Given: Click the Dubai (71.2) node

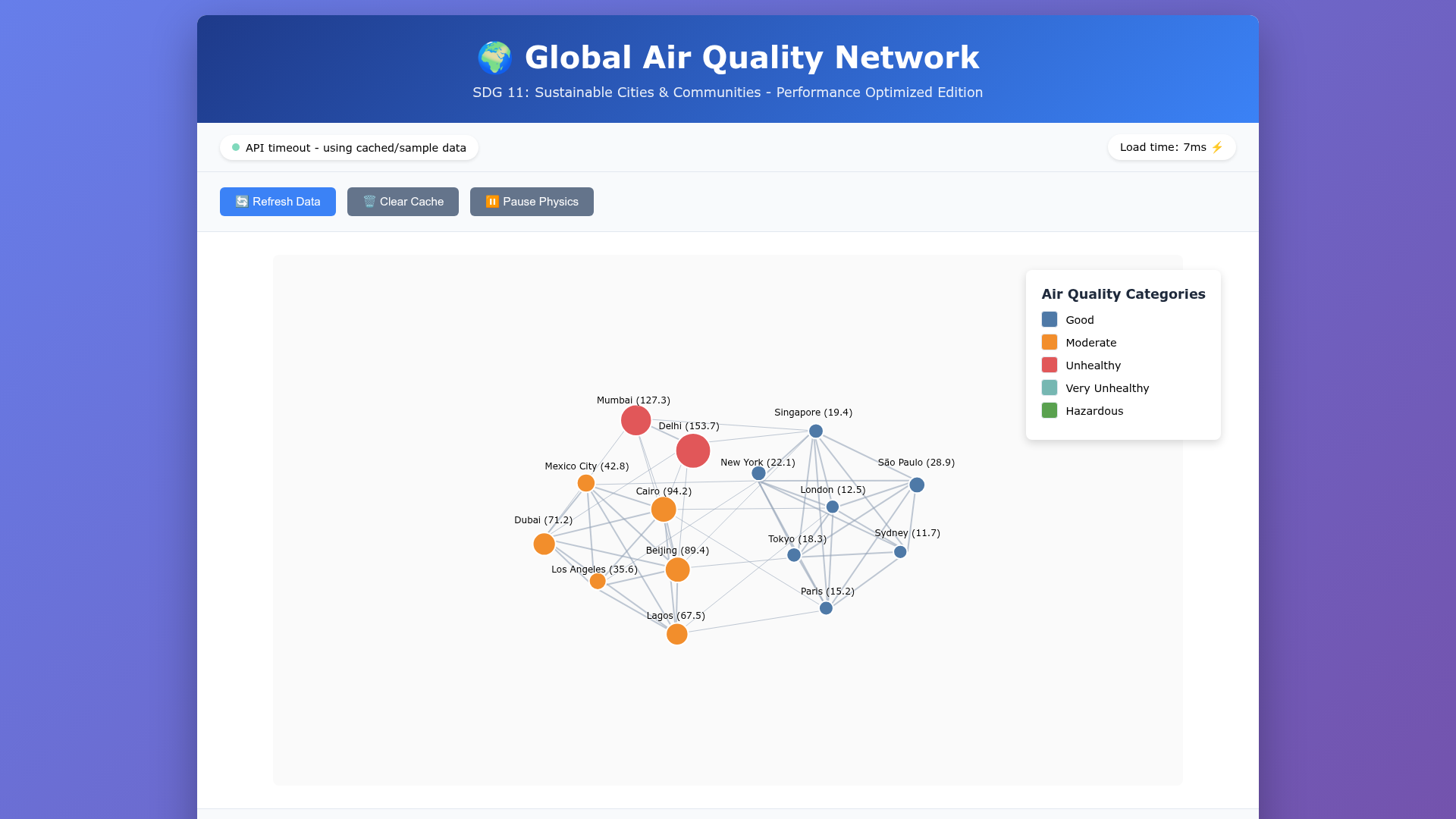Looking at the screenshot, I should click(x=544, y=544).
